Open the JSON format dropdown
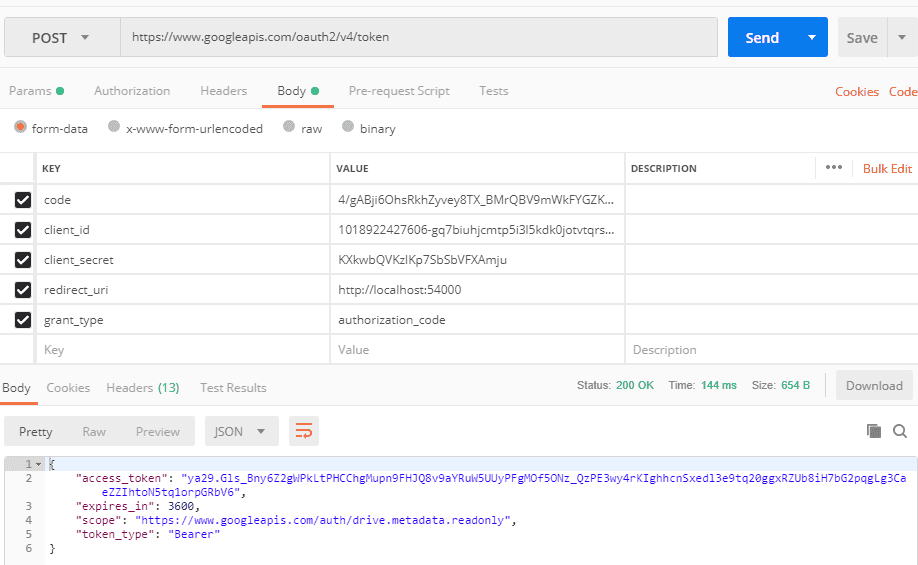The height and width of the screenshot is (565, 918). 242,432
